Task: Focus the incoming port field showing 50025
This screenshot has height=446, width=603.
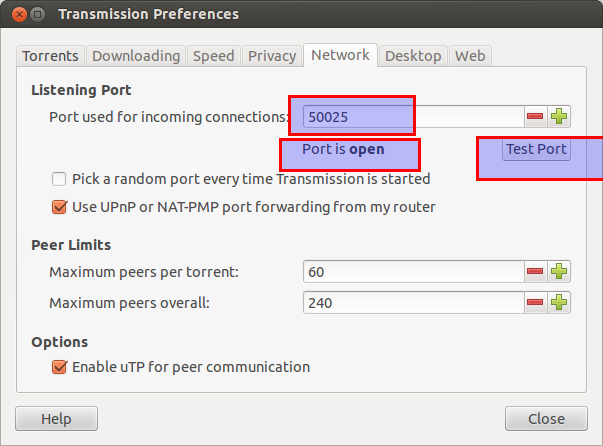Action: click(x=414, y=116)
